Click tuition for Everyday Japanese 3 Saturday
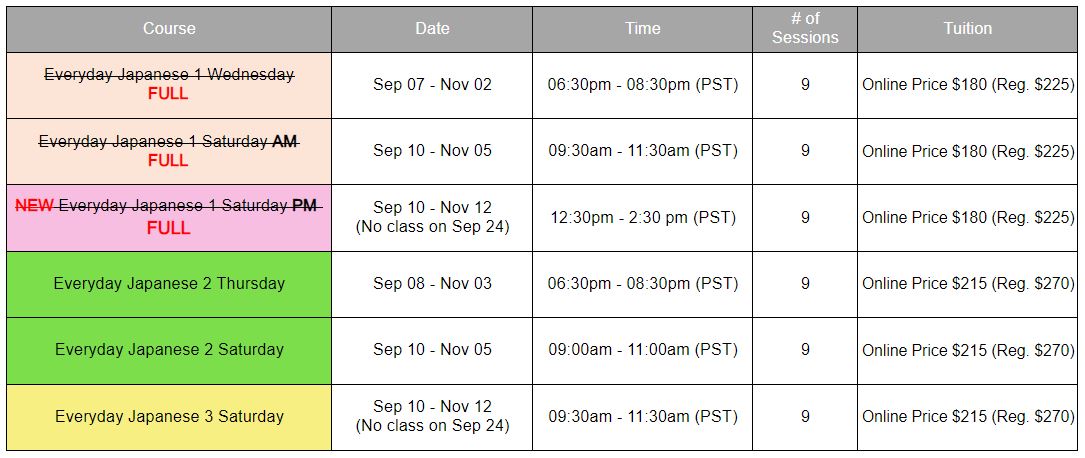The width and height of the screenshot is (1085, 458). (x=967, y=417)
